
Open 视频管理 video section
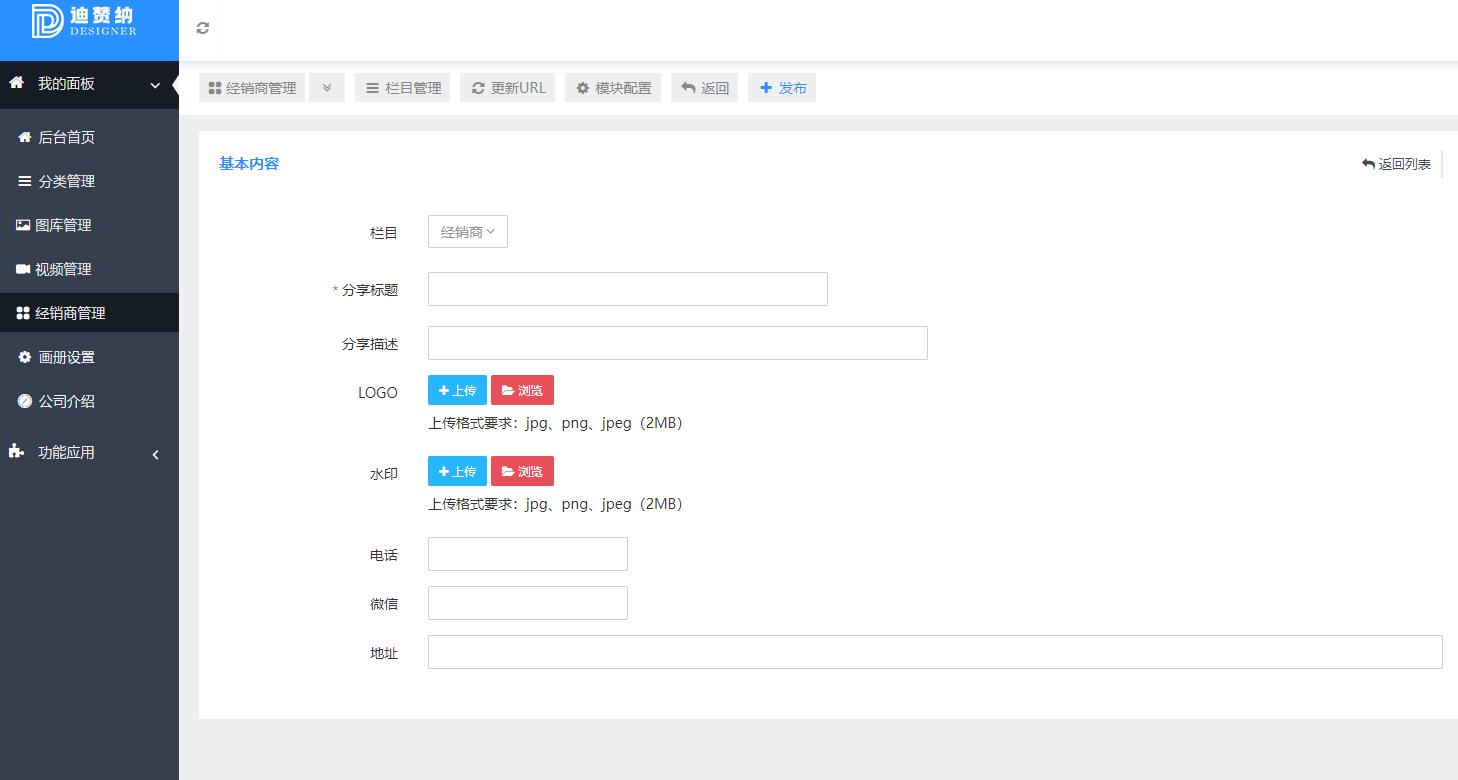point(63,270)
